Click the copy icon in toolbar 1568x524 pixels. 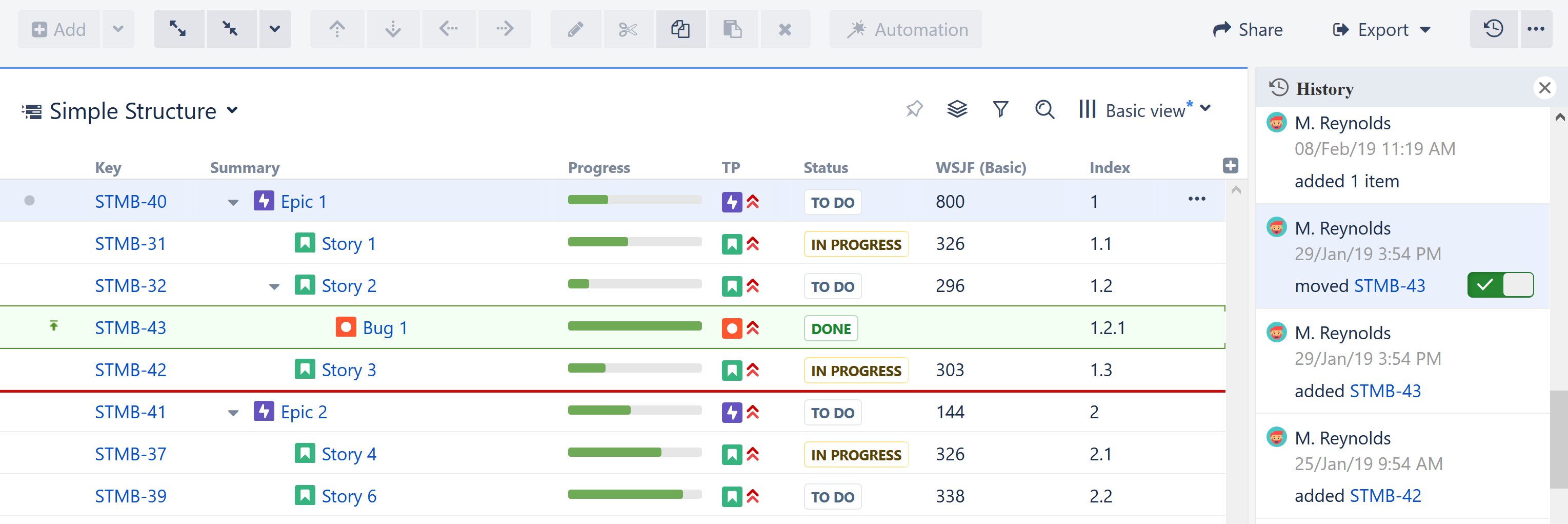[680, 29]
